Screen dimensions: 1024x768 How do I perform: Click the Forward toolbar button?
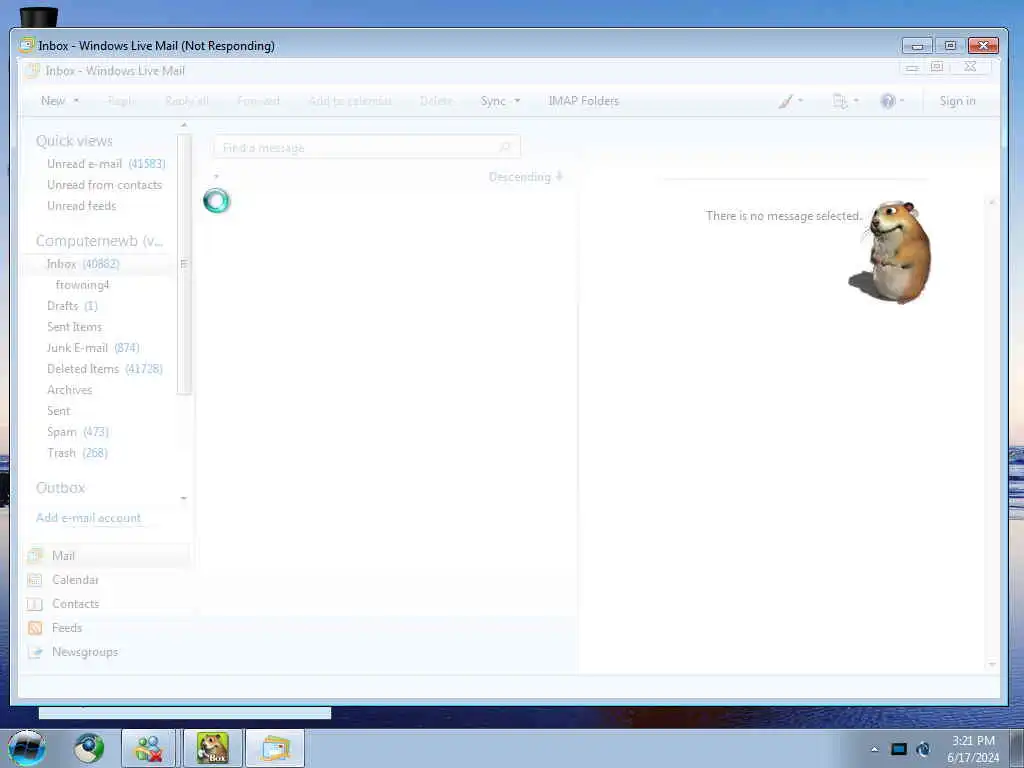click(259, 101)
